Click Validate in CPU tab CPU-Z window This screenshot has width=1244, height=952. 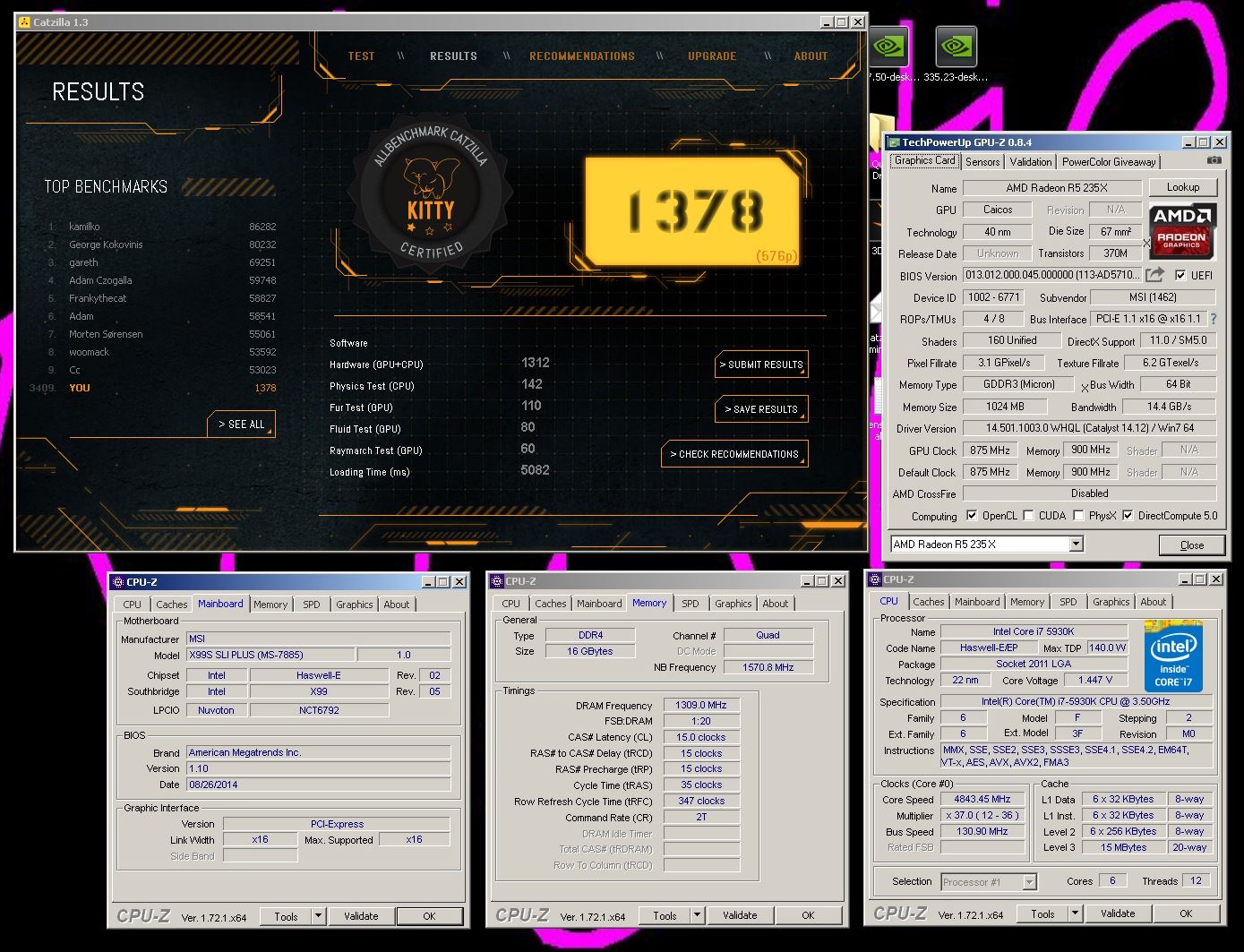(1118, 913)
